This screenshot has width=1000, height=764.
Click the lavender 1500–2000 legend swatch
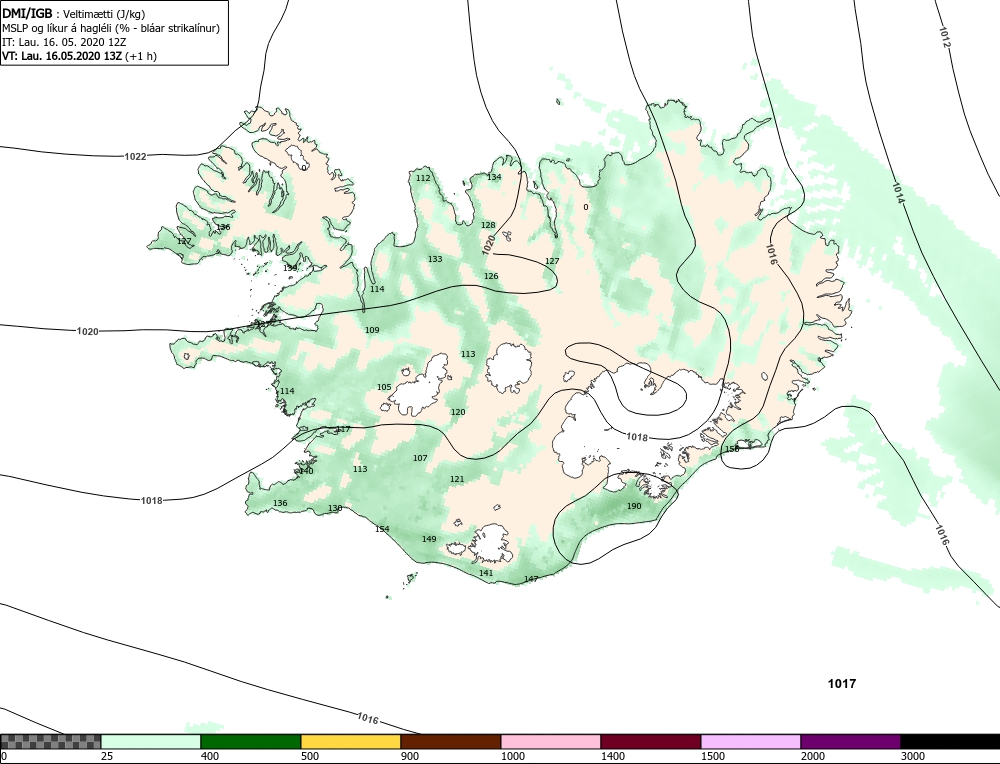pyautogui.click(x=751, y=741)
